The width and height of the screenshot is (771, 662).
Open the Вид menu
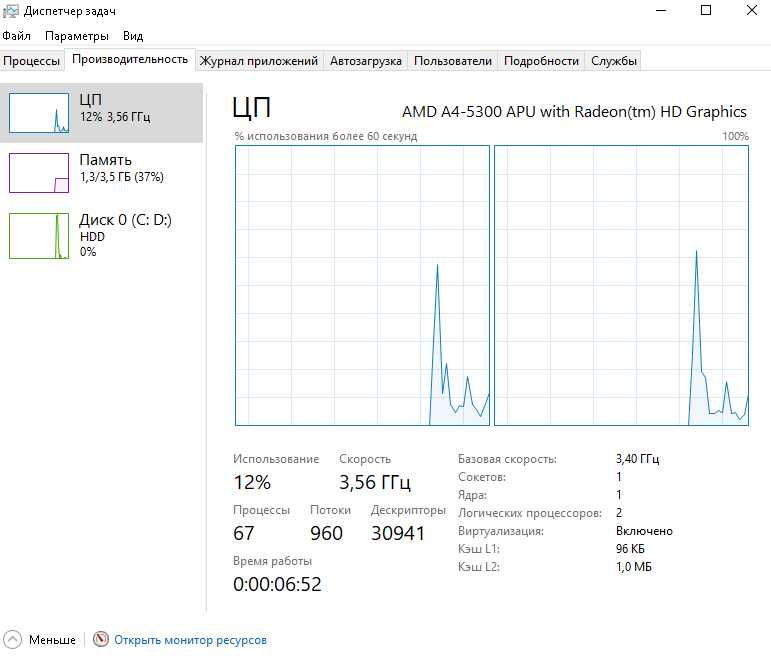point(133,36)
